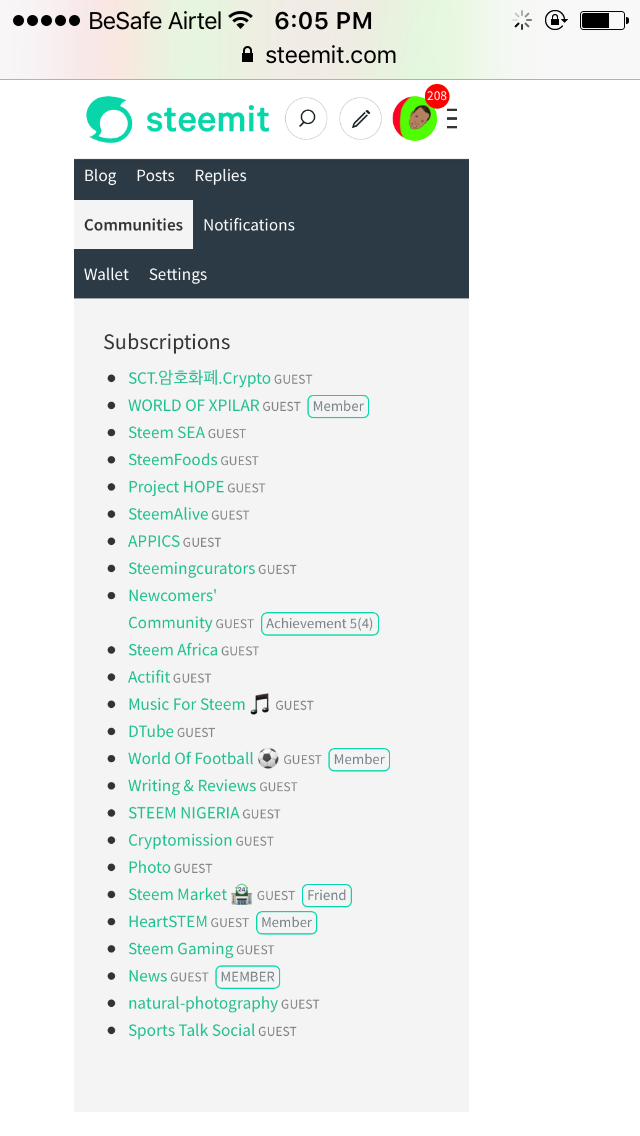Open WORLD OF XPILAR community link
640x1136 pixels.
(193, 406)
